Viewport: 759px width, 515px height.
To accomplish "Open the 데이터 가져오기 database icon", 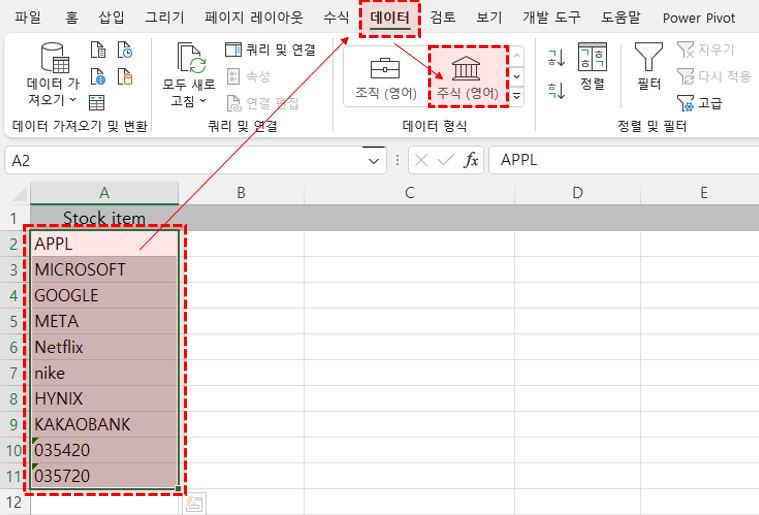I will (x=55, y=57).
